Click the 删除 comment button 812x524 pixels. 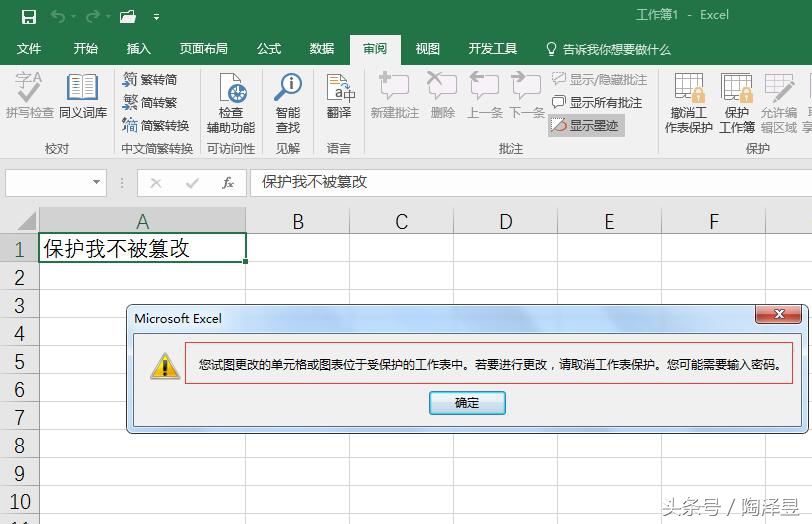[x=442, y=95]
